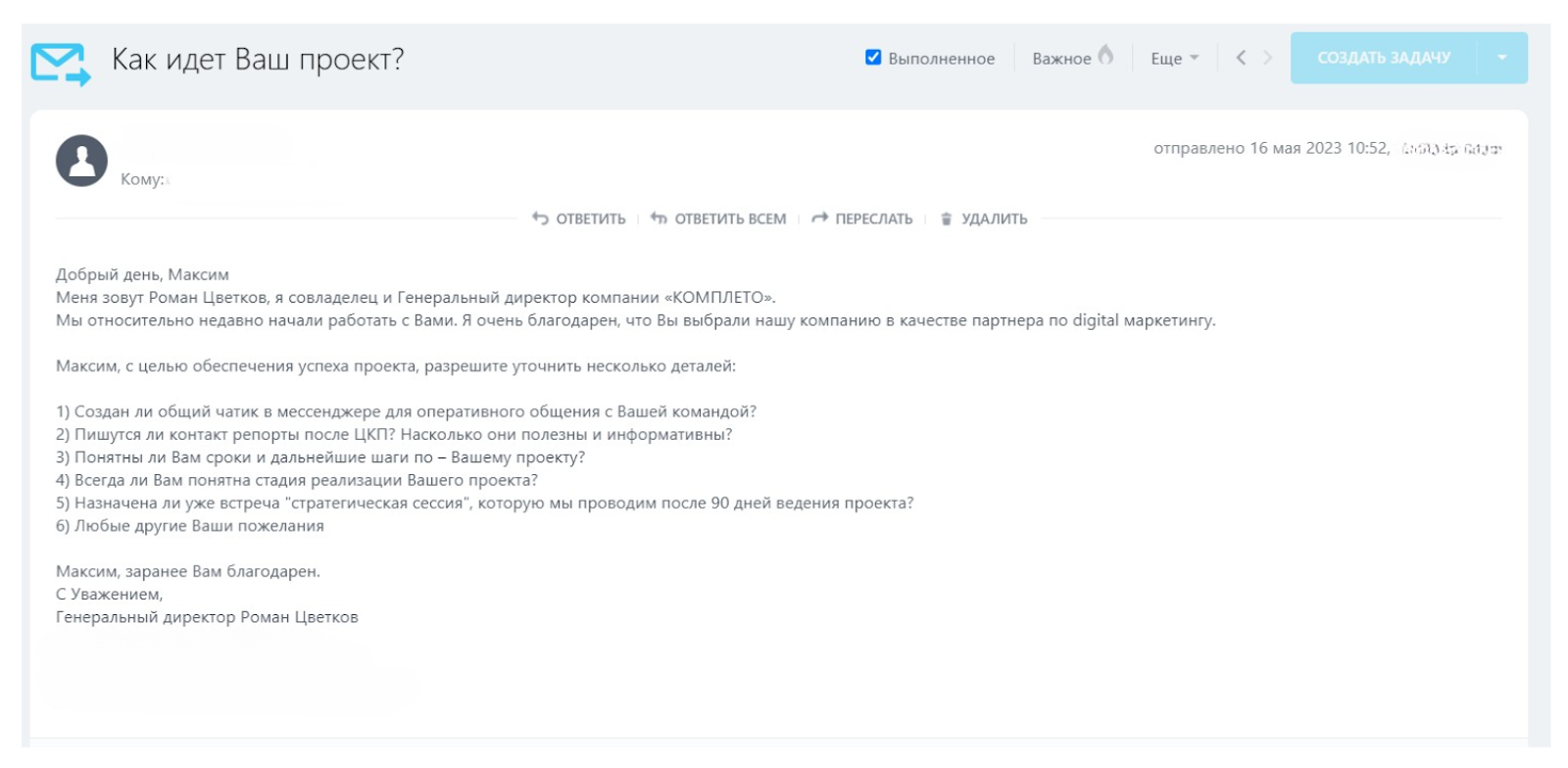Viewport: 1568px width, 768px height.
Task: Go to the next email with the right arrow
Action: pyautogui.click(x=1267, y=58)
